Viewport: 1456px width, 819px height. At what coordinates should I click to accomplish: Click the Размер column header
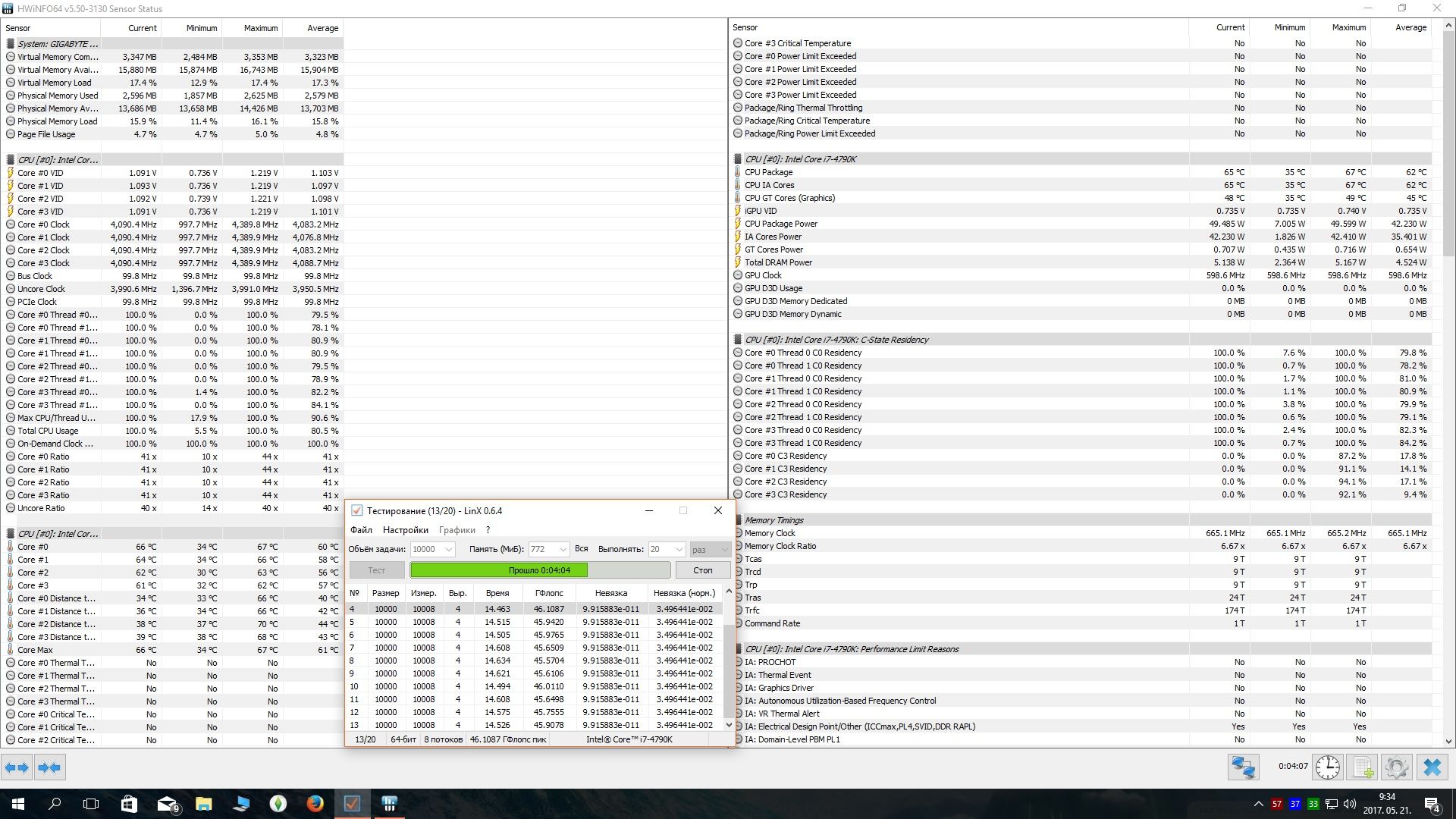click(385, 593)
